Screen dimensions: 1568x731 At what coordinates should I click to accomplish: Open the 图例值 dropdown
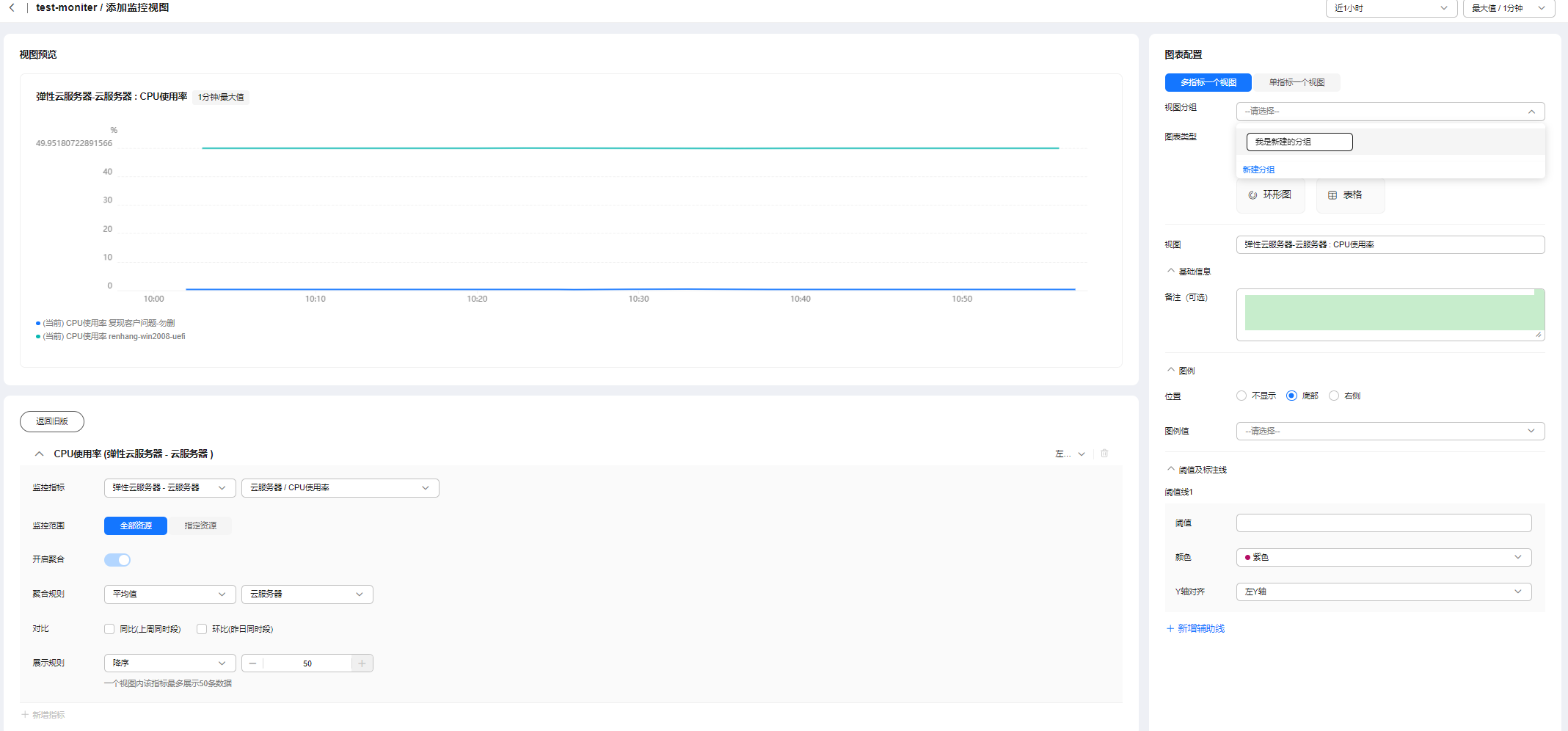(1390, 431)
